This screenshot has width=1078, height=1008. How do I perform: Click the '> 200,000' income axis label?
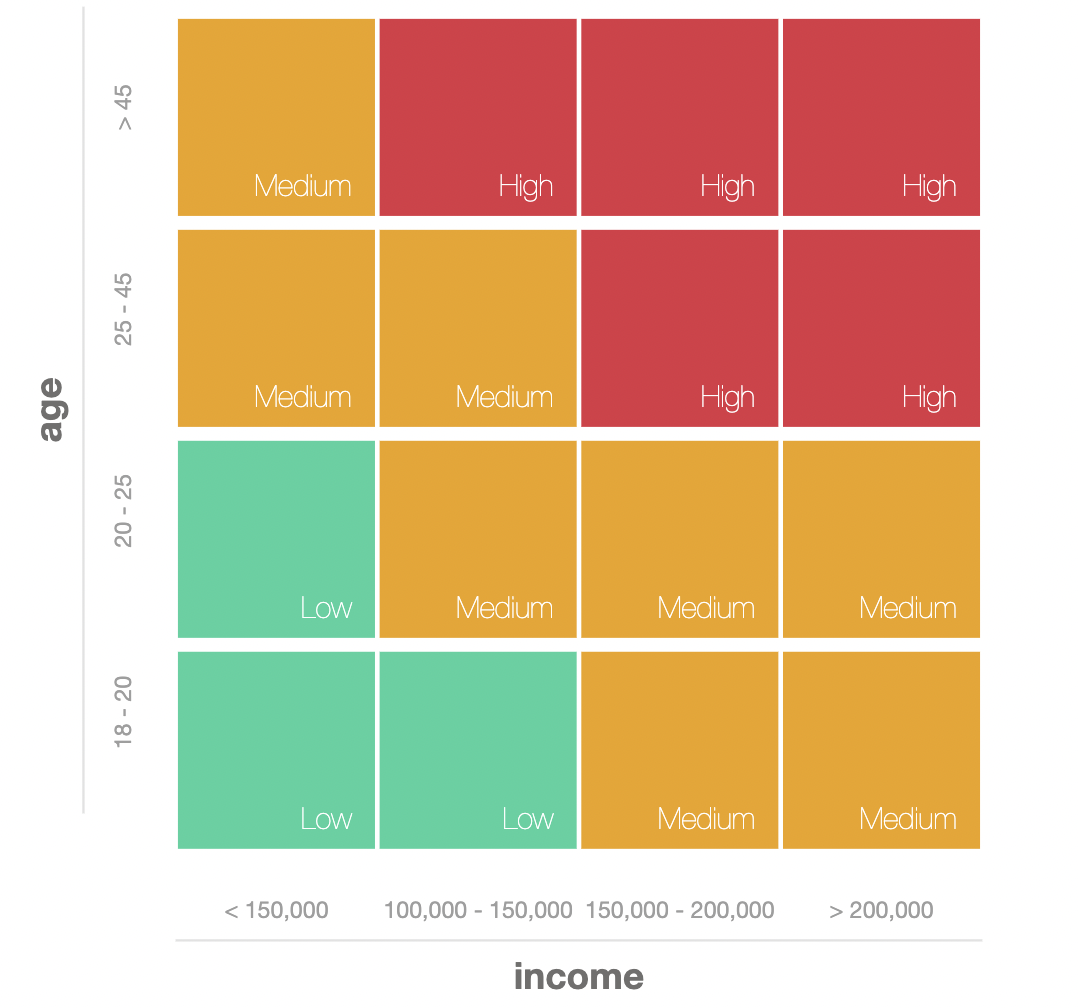tap(881, 910)
